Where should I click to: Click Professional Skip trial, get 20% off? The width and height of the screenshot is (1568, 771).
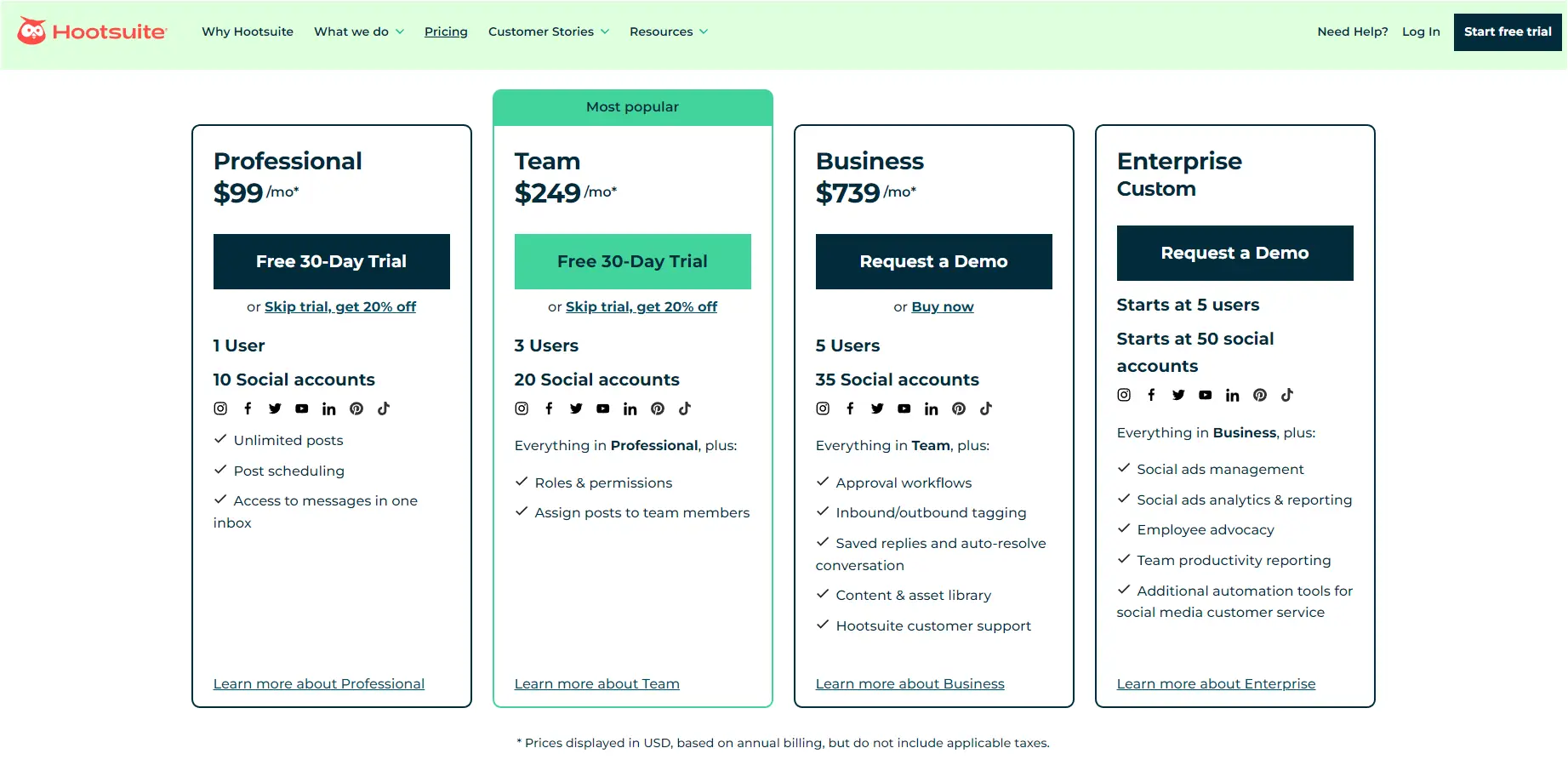coord(340,306)
